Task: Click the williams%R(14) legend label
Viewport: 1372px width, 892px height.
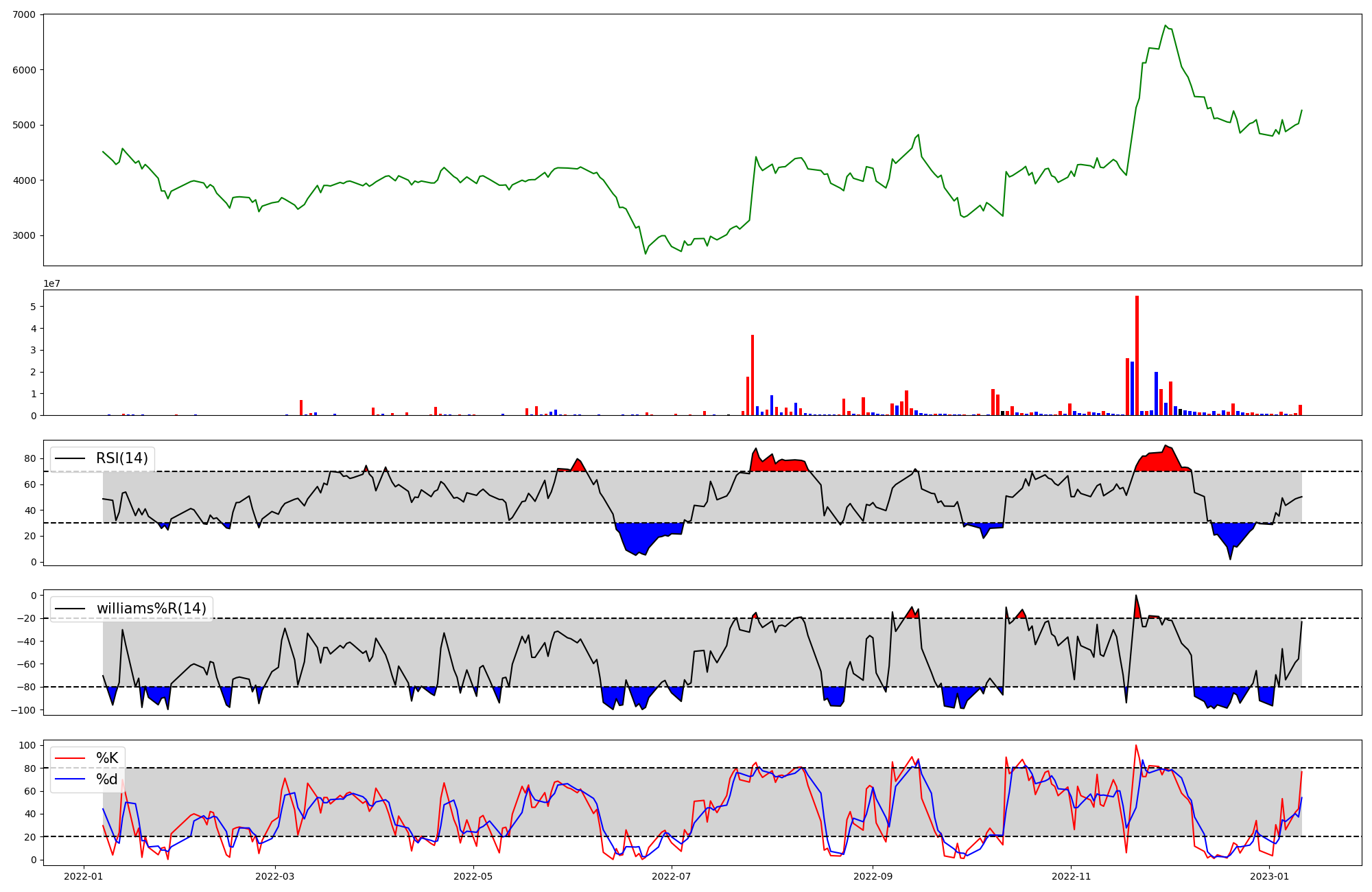Action: pyautogui.click(x=151, y=609)
